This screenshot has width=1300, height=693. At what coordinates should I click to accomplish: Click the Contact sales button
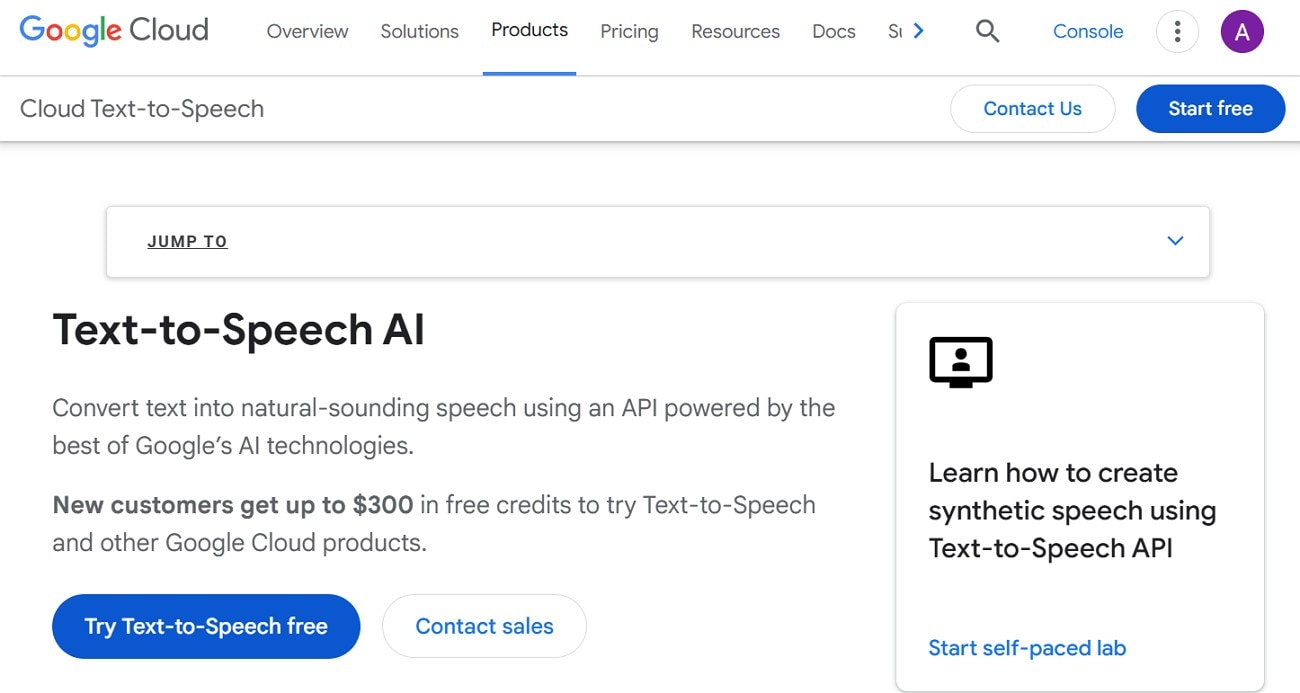[484, 626]
